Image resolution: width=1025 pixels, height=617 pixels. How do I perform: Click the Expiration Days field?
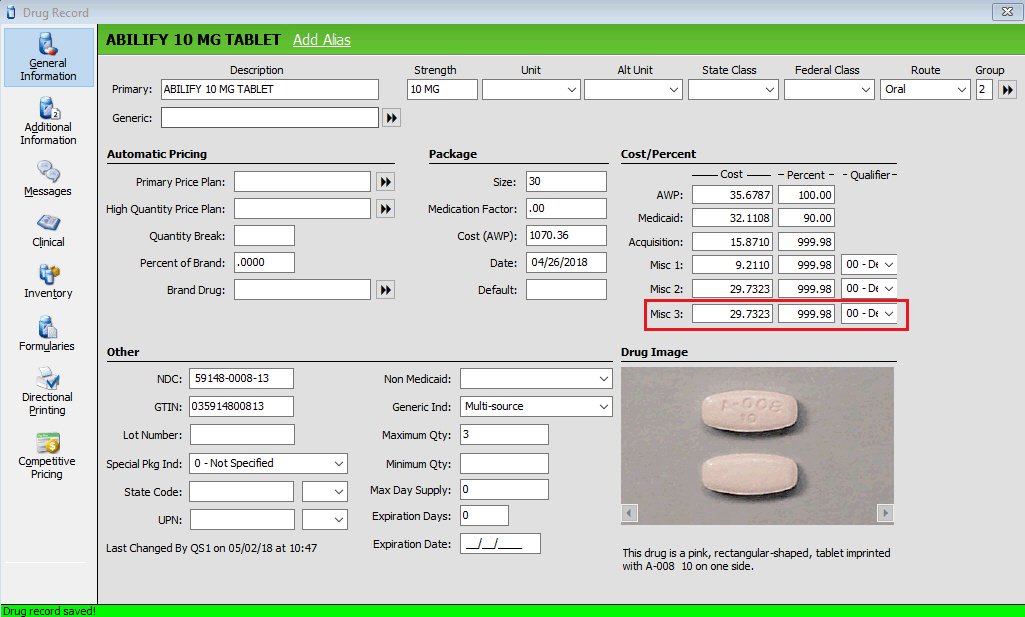click(484, 516)
